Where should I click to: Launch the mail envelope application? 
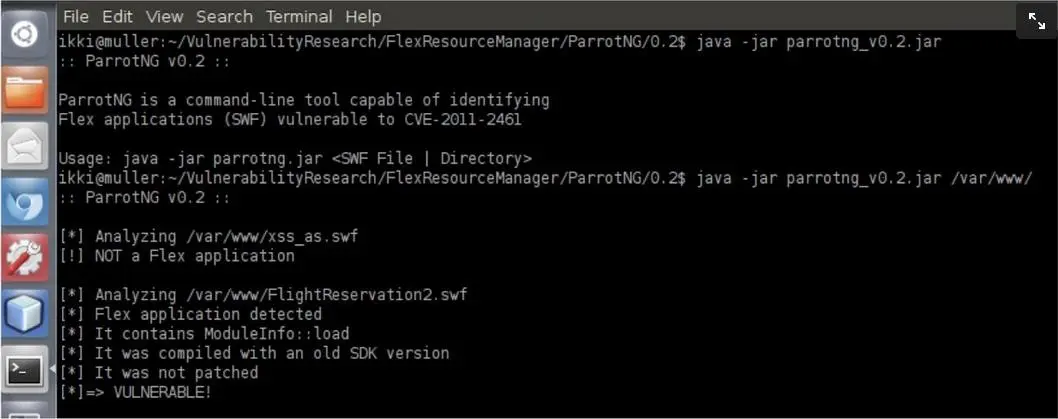point(24,148)
